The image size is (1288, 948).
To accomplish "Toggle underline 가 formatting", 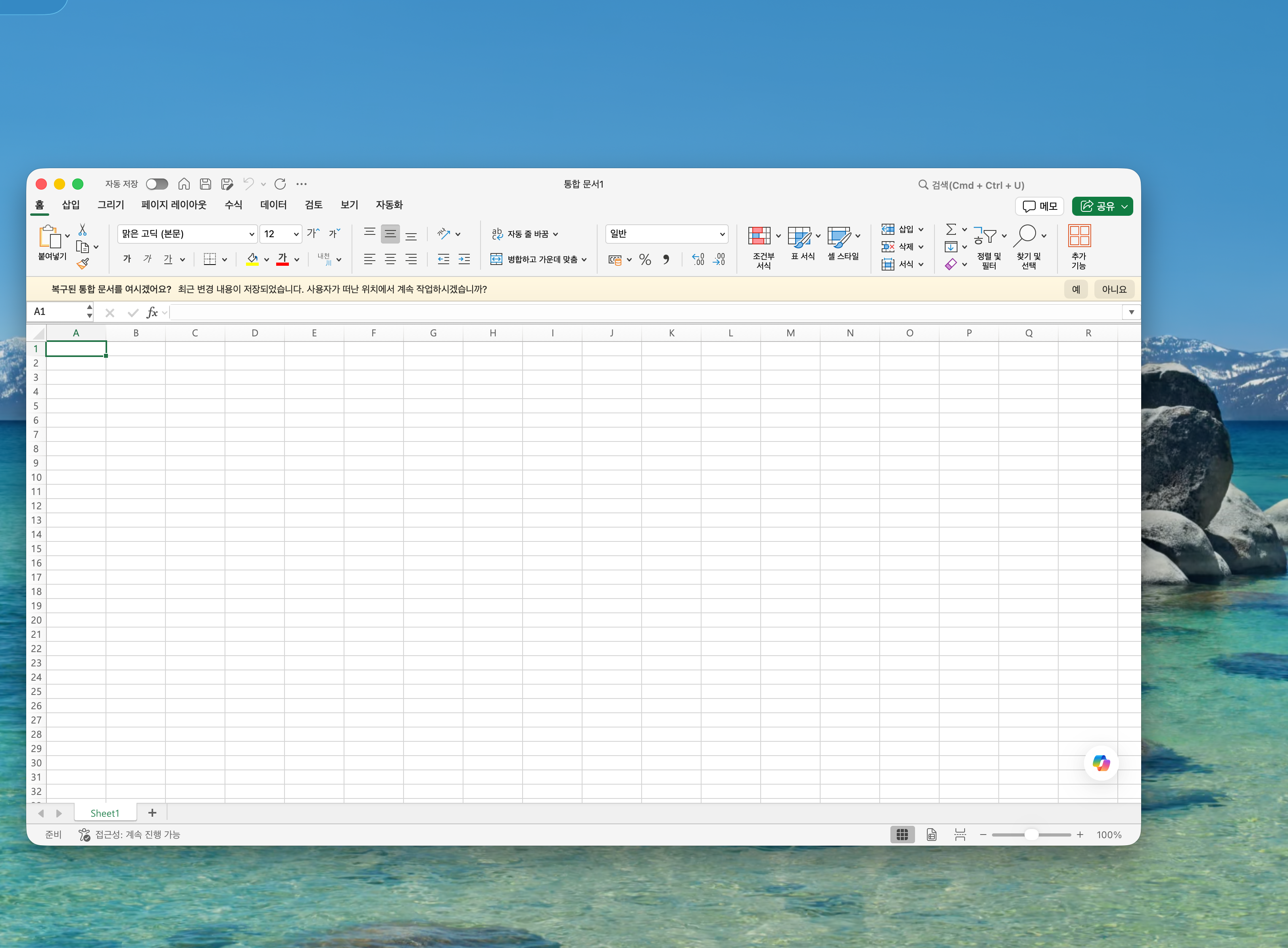I will coord(168,259).
